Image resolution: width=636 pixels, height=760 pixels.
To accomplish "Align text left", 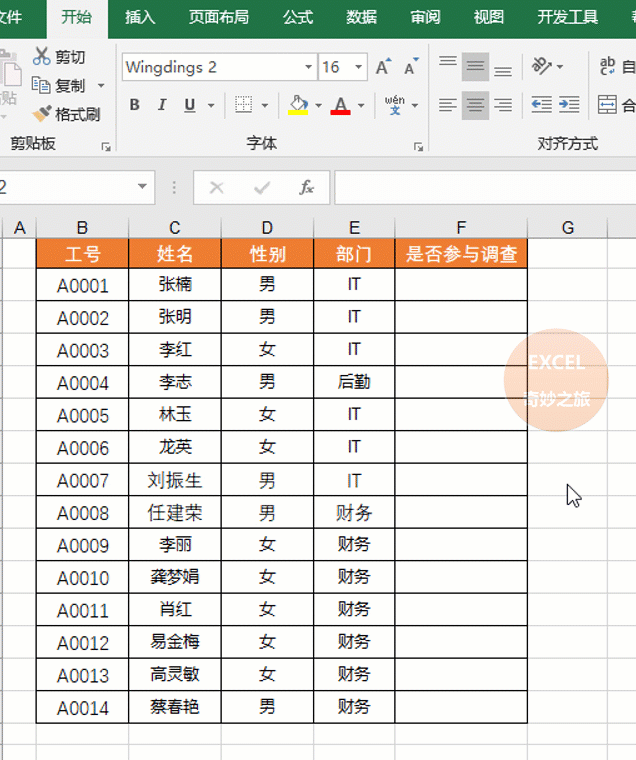I will [448, 105].
